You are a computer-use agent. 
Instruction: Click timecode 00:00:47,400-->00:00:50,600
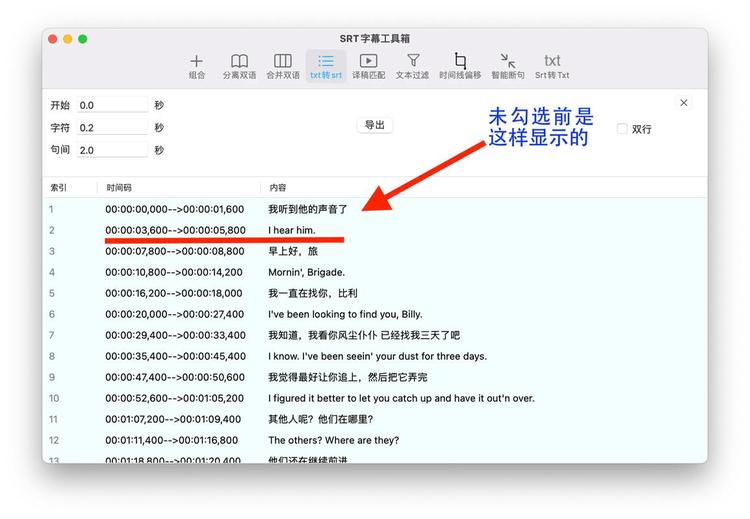[x=175, y=377]
